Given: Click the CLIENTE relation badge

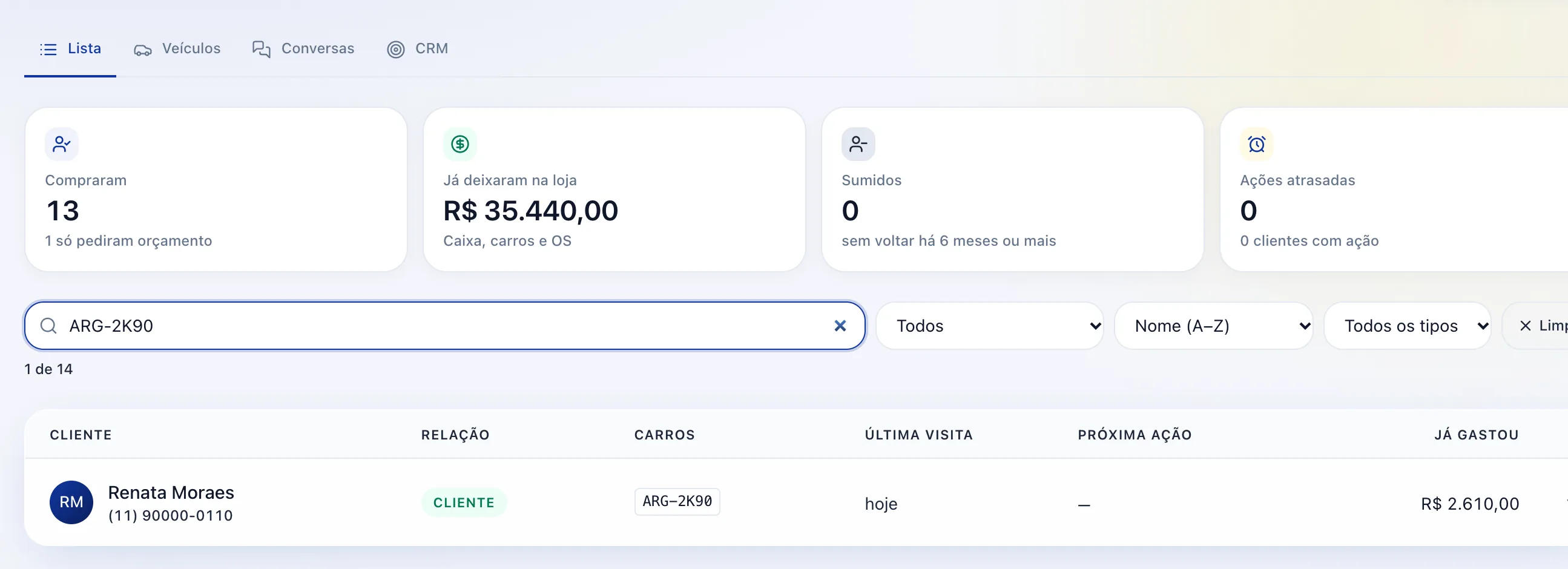Looking at the screenshot, I should tap(464, 502).
